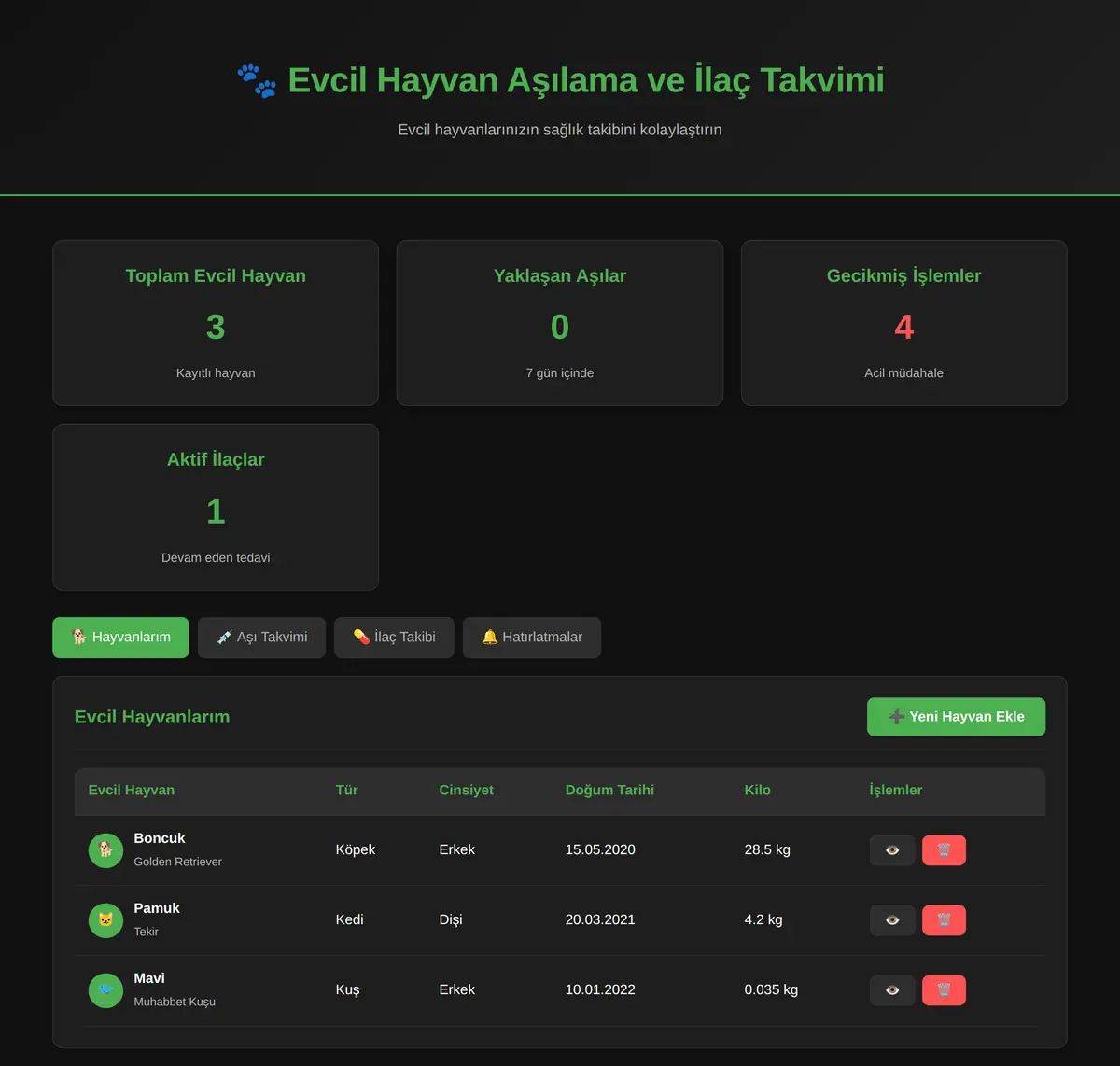Click the Muhabbet Kuşu breed text
The width and height of the screenshot is (1120, 1066).
[x=175, y=1002]
